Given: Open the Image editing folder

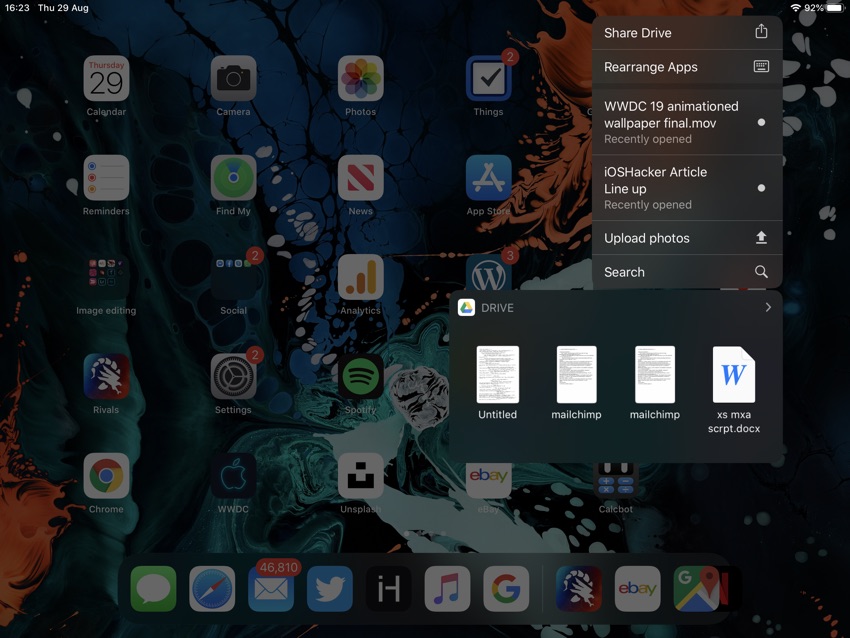Looking at the screenshot, I should point(106,277).
